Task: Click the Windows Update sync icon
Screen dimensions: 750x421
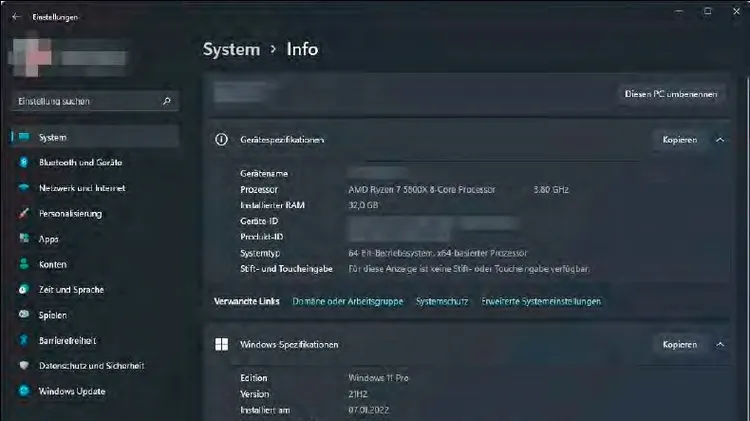Action: coord(24,391)
